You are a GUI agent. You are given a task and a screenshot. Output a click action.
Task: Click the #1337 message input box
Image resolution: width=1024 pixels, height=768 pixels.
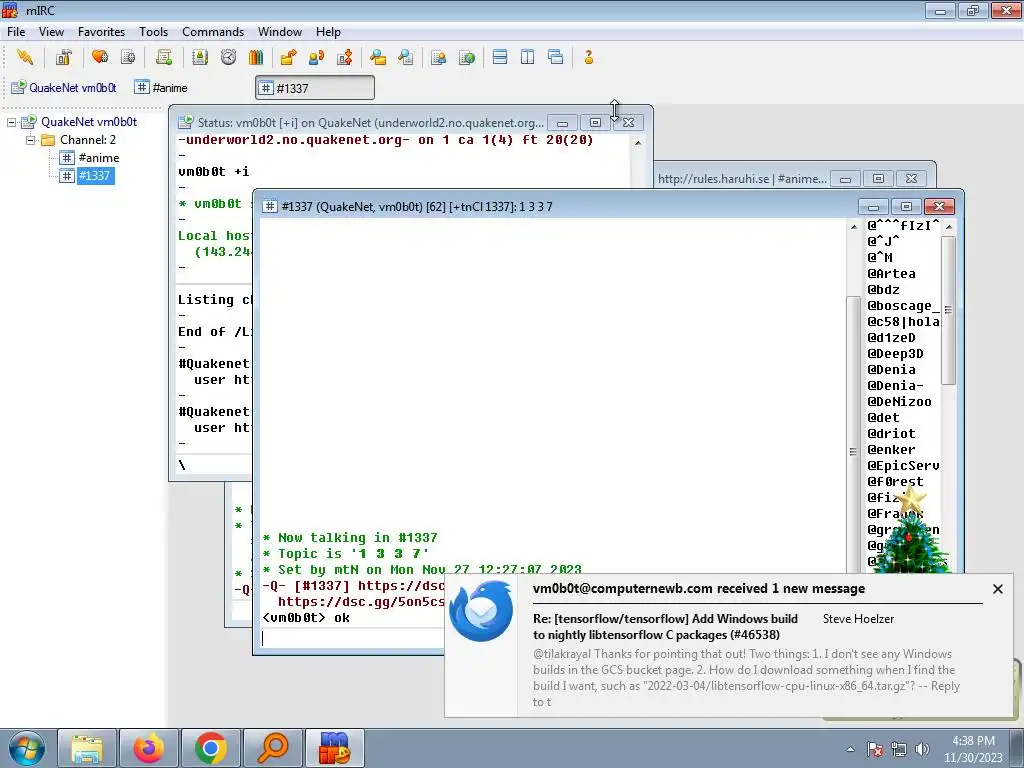coord(353,638)
